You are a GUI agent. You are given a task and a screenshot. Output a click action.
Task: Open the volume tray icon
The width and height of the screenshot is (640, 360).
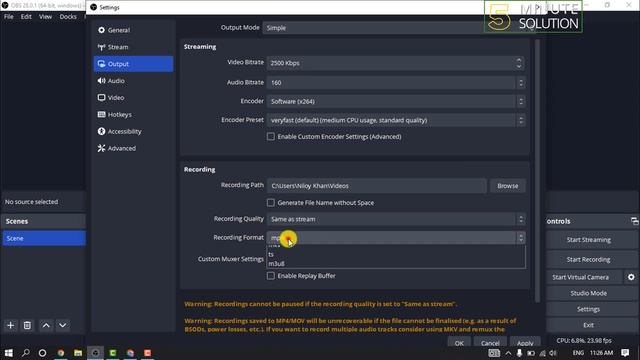click(553, 353)
